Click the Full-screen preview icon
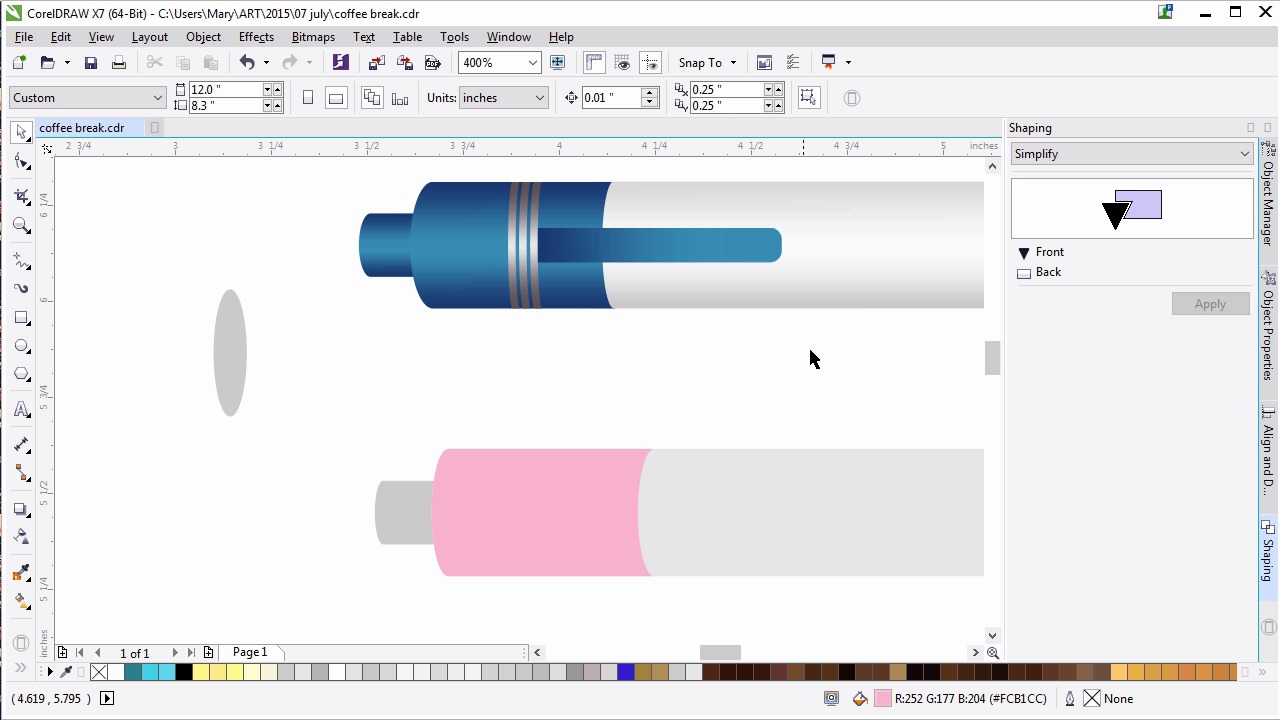Viewport: 1280px width, 720px height. [557, 62]
